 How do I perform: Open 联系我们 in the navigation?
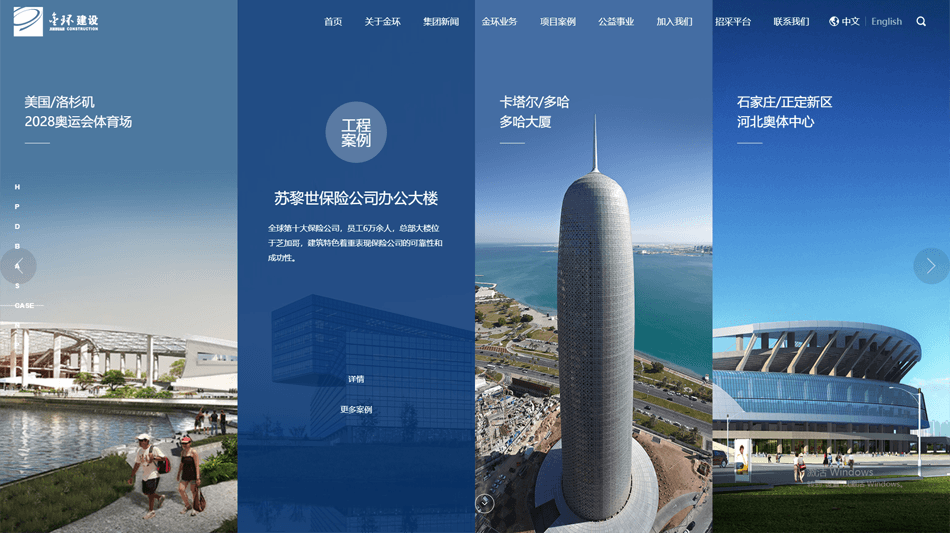pos(791,21)
